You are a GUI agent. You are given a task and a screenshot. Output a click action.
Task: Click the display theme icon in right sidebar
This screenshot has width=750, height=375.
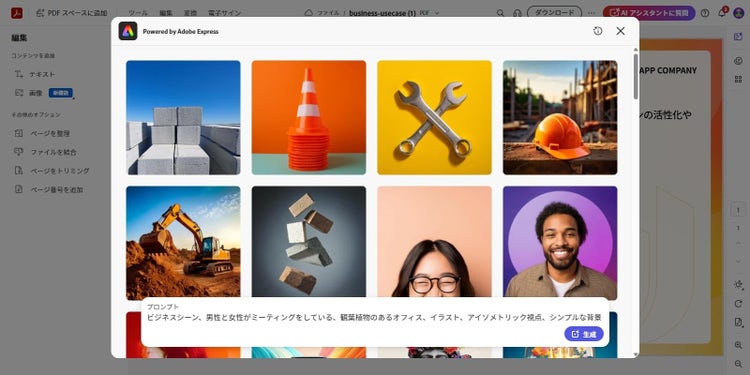coord(738,285)
